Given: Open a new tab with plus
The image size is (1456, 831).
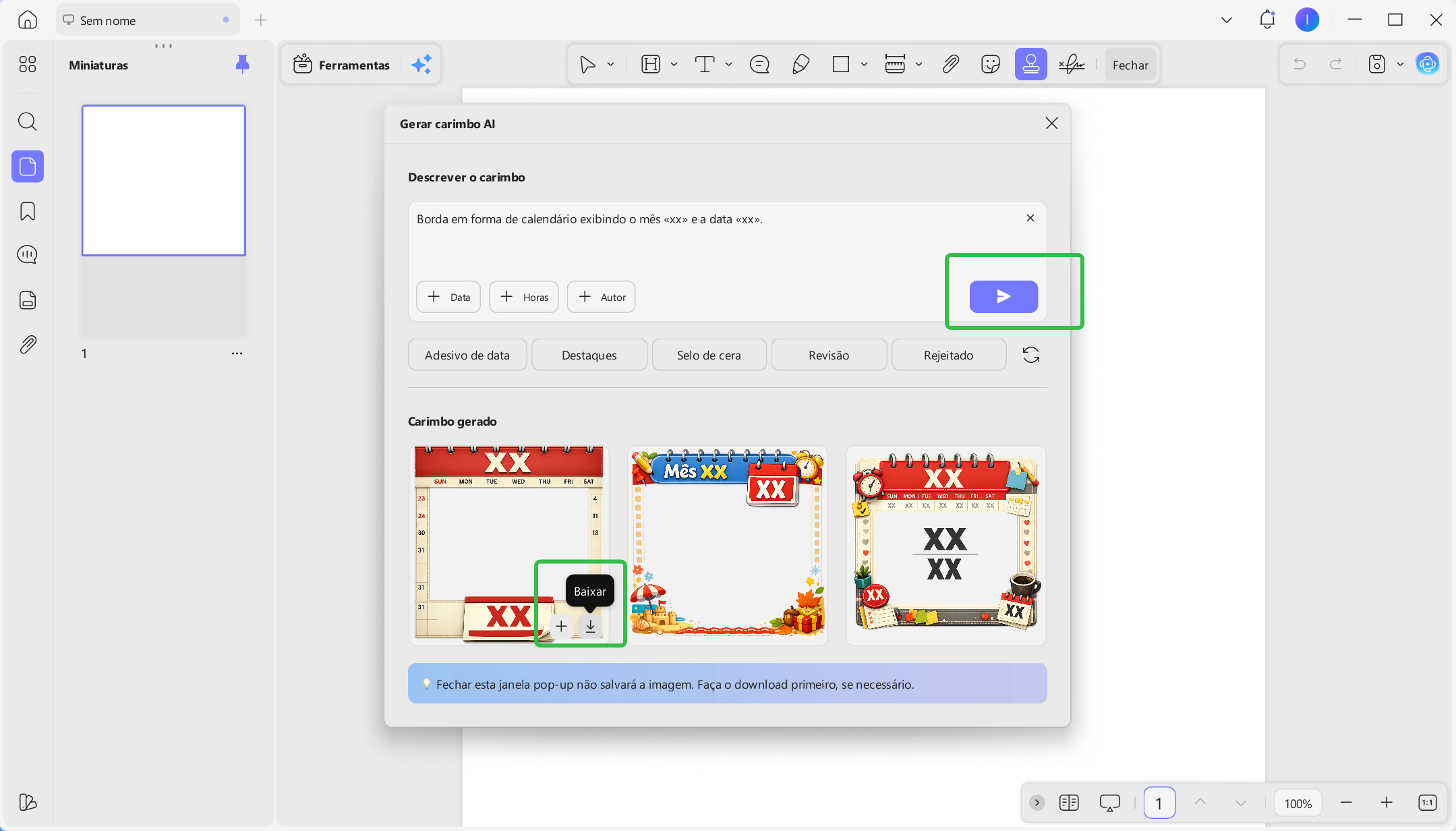Looking at the screenshot, I should tap(261, 20).
